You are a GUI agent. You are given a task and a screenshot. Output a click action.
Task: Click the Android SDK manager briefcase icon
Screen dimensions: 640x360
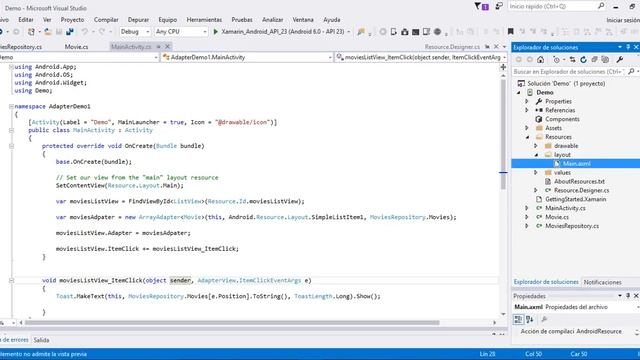(x=404, y=32)
